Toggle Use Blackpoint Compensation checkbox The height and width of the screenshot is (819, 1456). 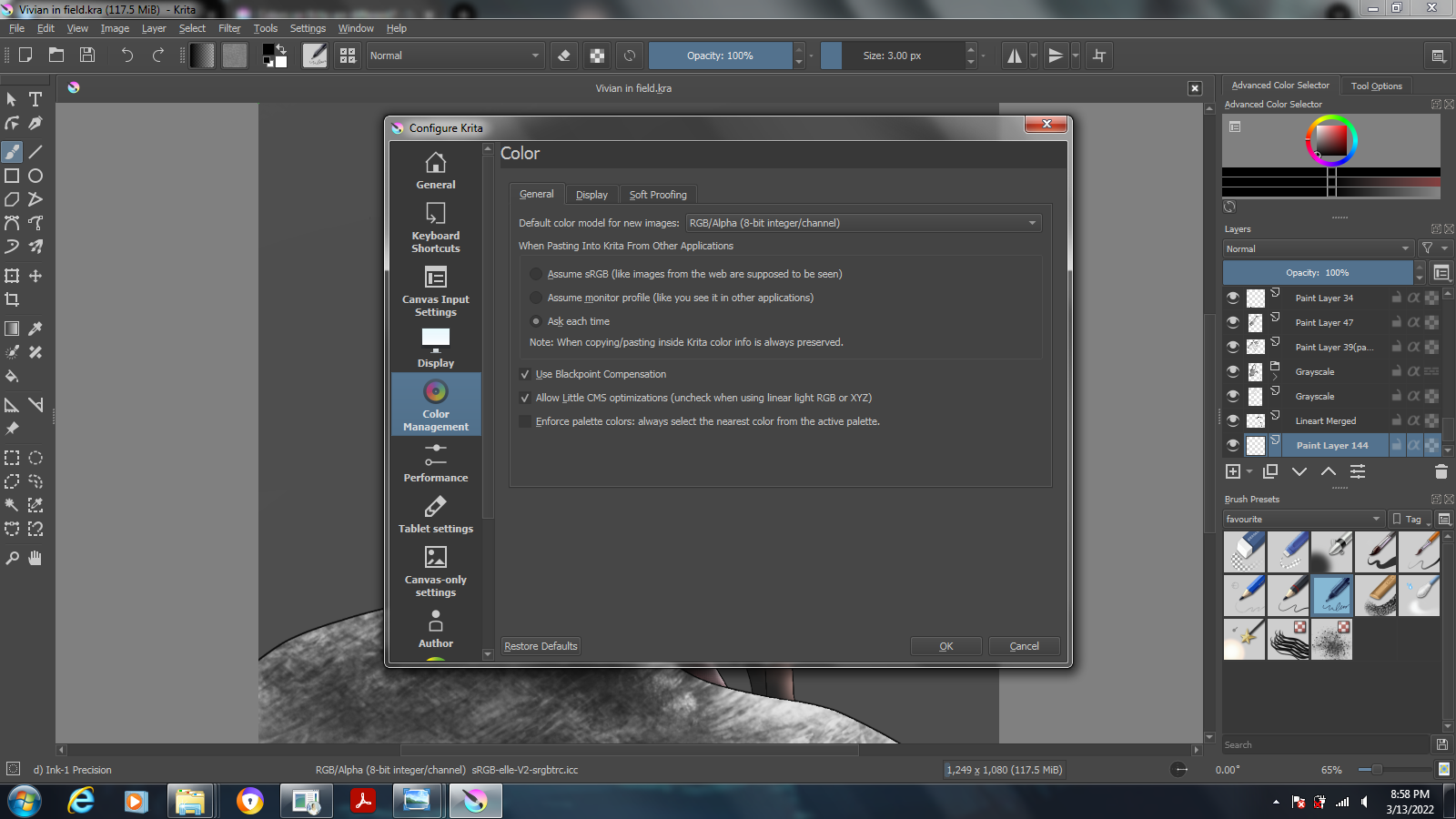click(x=525, y=374)
